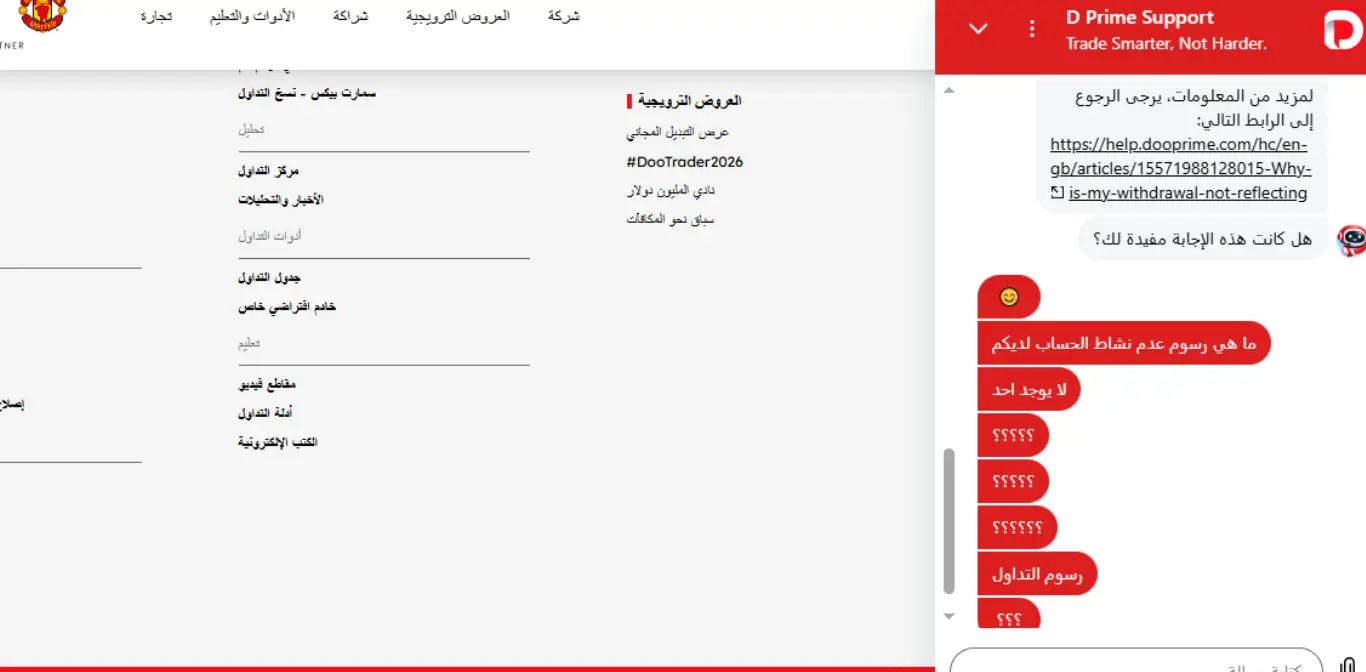Open the مقاطع فيديو link
Image resolution: width=1366 pixels, height=672 pixels.
(267, 385)
